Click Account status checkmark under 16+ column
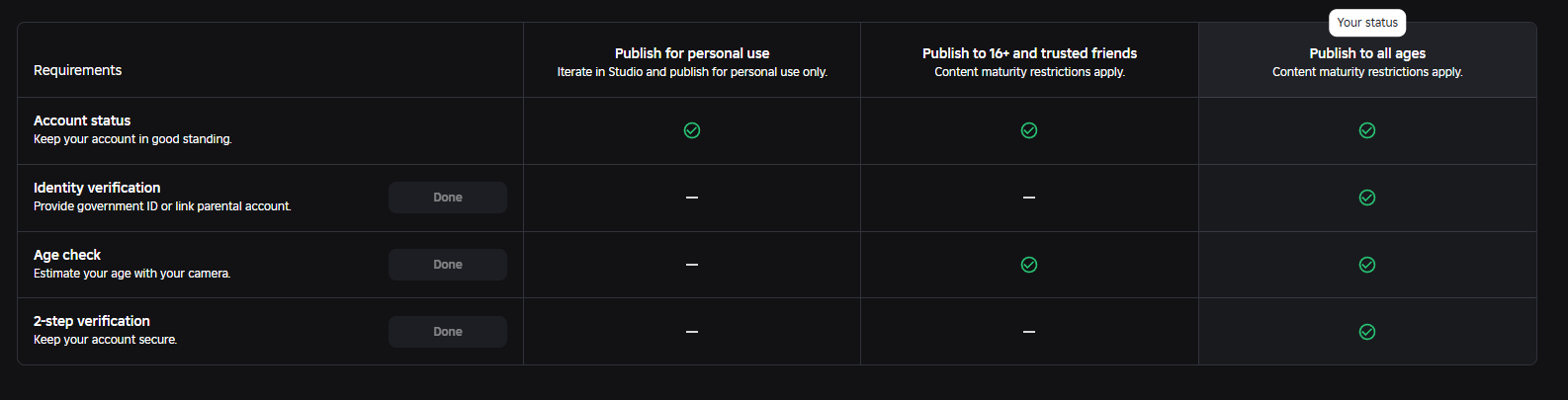Image resolution: width=1568 pixels, height=400 pixels. (1029, 130)
